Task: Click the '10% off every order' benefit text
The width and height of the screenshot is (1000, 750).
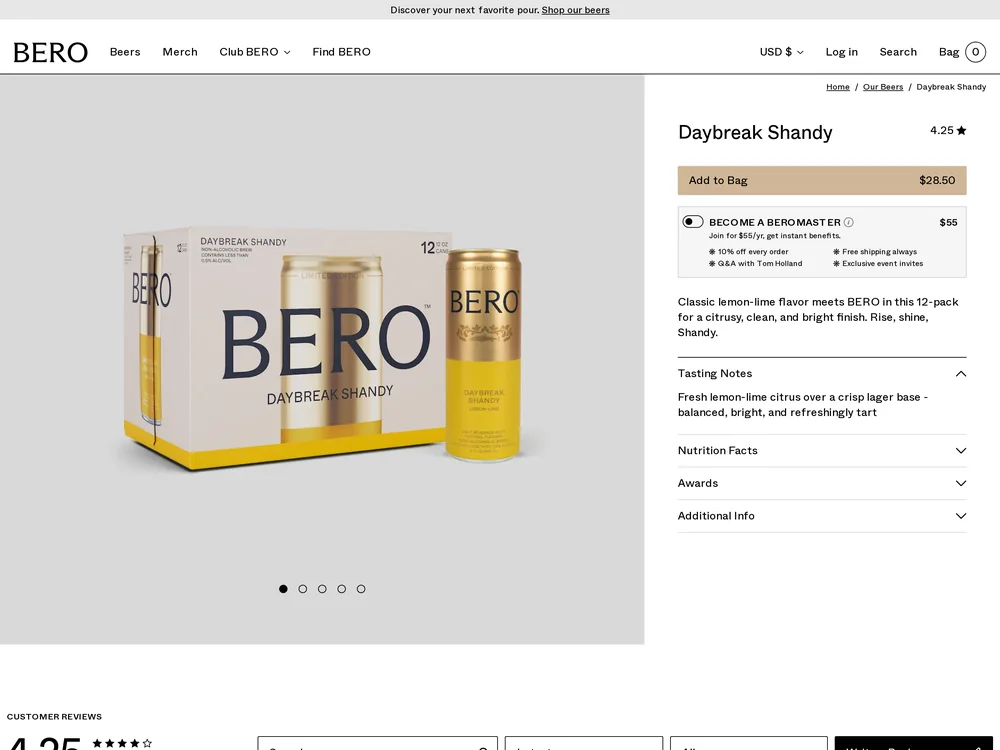Action: pyautogui.click(x=753, y=251)
